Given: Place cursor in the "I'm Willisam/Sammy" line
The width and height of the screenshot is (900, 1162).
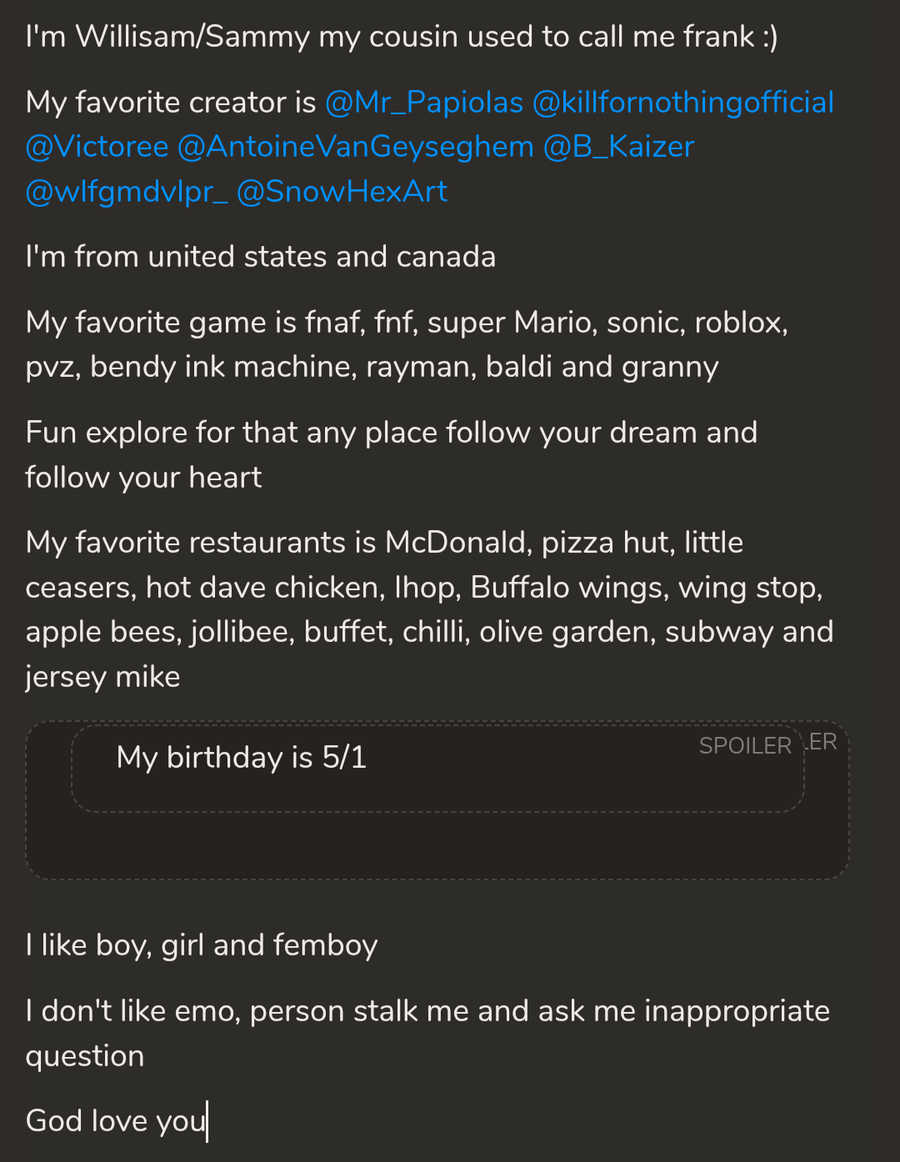Looking at the screenshot, I should pos(400,38).
